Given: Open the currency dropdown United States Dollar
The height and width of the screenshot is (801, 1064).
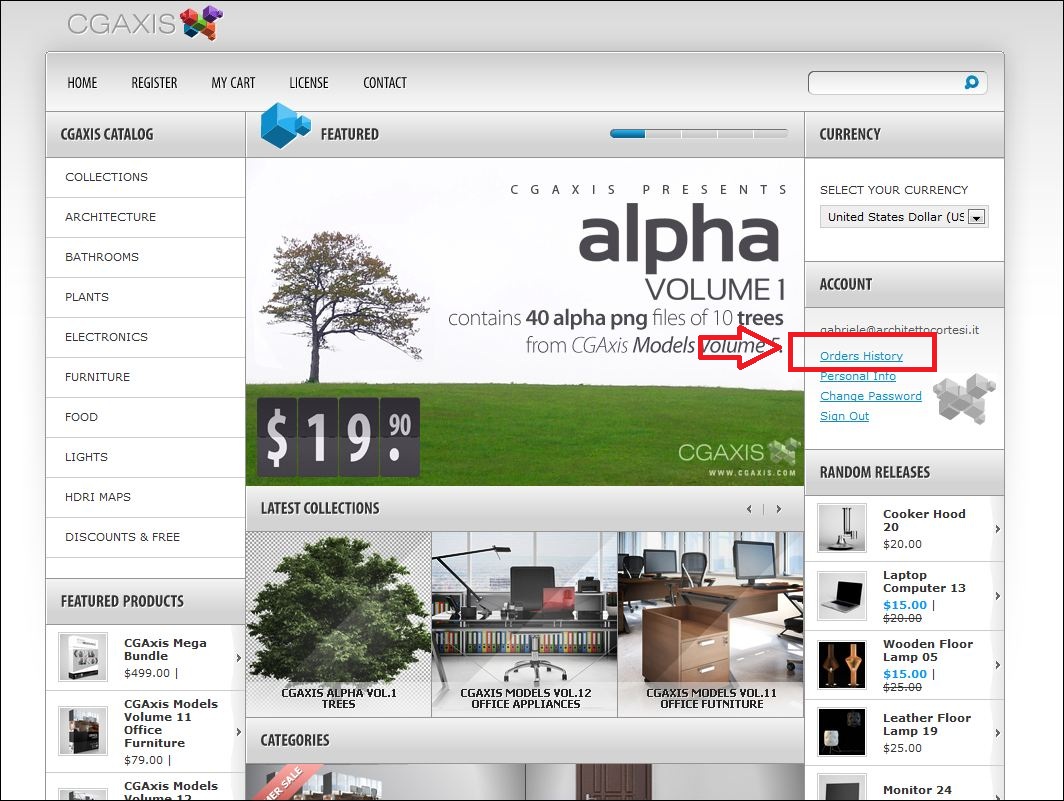Looking at the screenshot, I should (x=904, y=217).
